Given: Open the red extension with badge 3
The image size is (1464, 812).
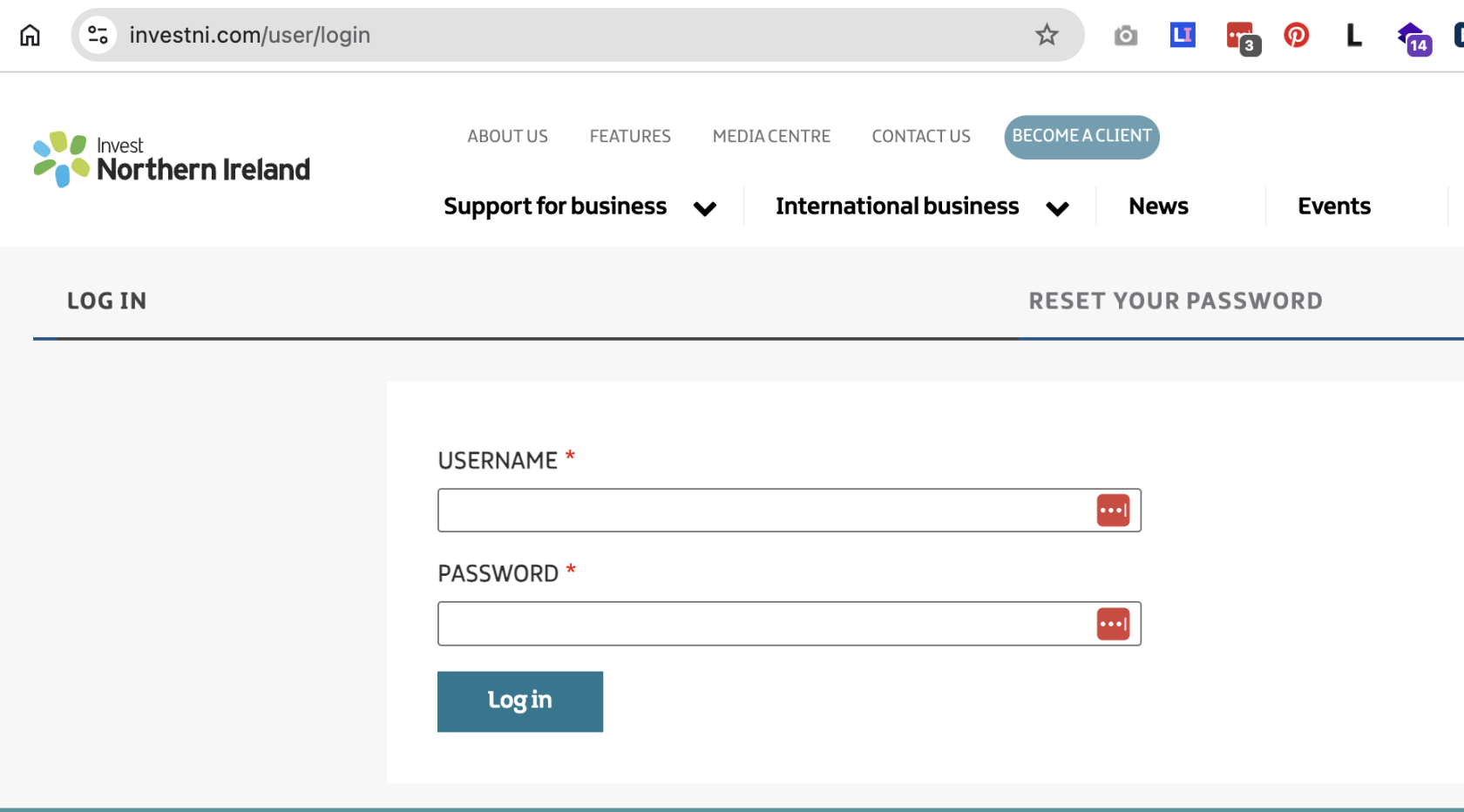Looking at the screenshot, I should pyautogui.click(x=1241, y=37).
